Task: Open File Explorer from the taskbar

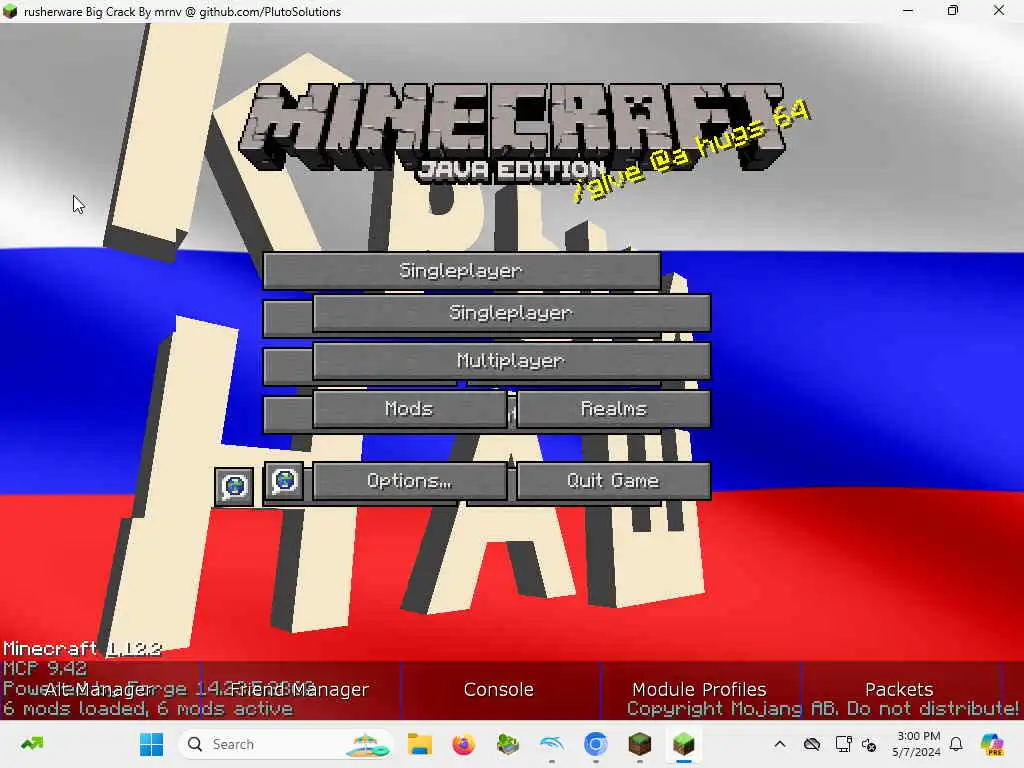Action: pyautogui.click(x=419, y=744)
